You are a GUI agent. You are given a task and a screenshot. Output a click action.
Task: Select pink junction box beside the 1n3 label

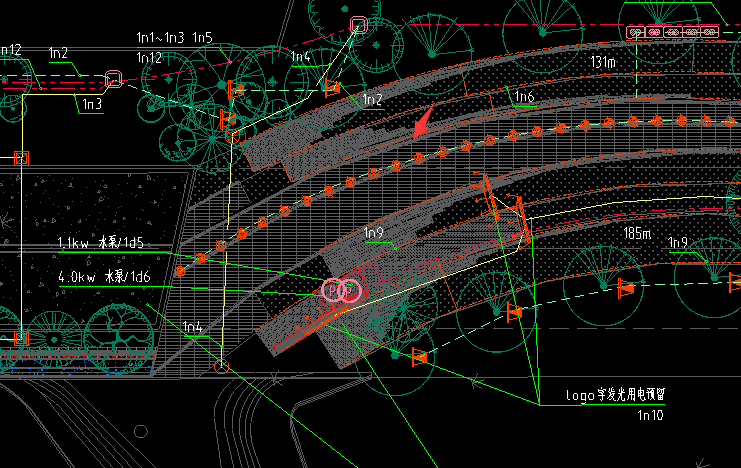point(113,79)
